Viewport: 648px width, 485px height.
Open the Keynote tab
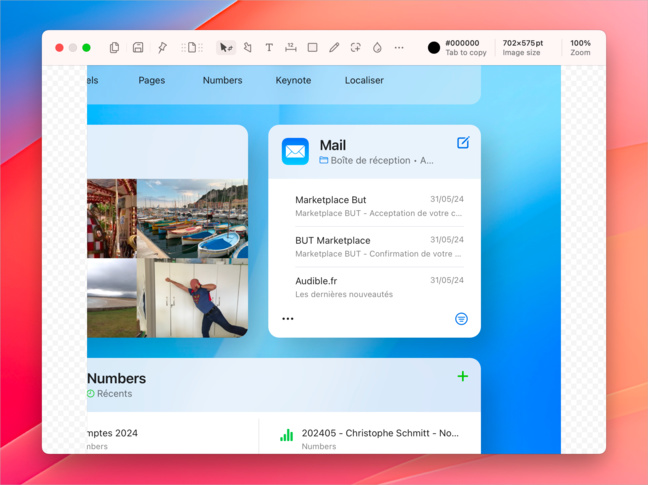coord(293,80)
